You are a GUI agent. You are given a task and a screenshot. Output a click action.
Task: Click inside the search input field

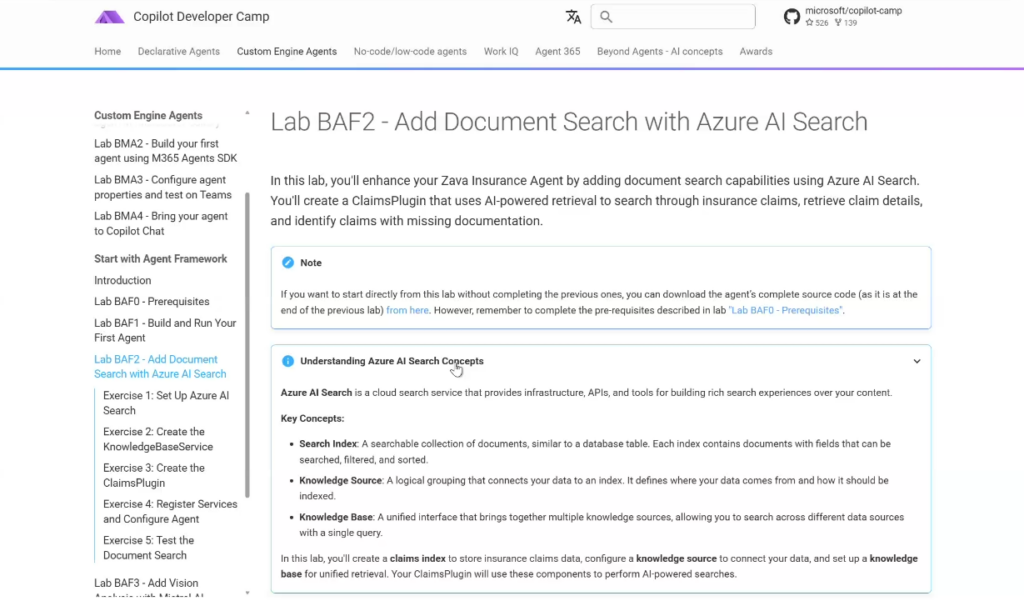pos(673,17)
